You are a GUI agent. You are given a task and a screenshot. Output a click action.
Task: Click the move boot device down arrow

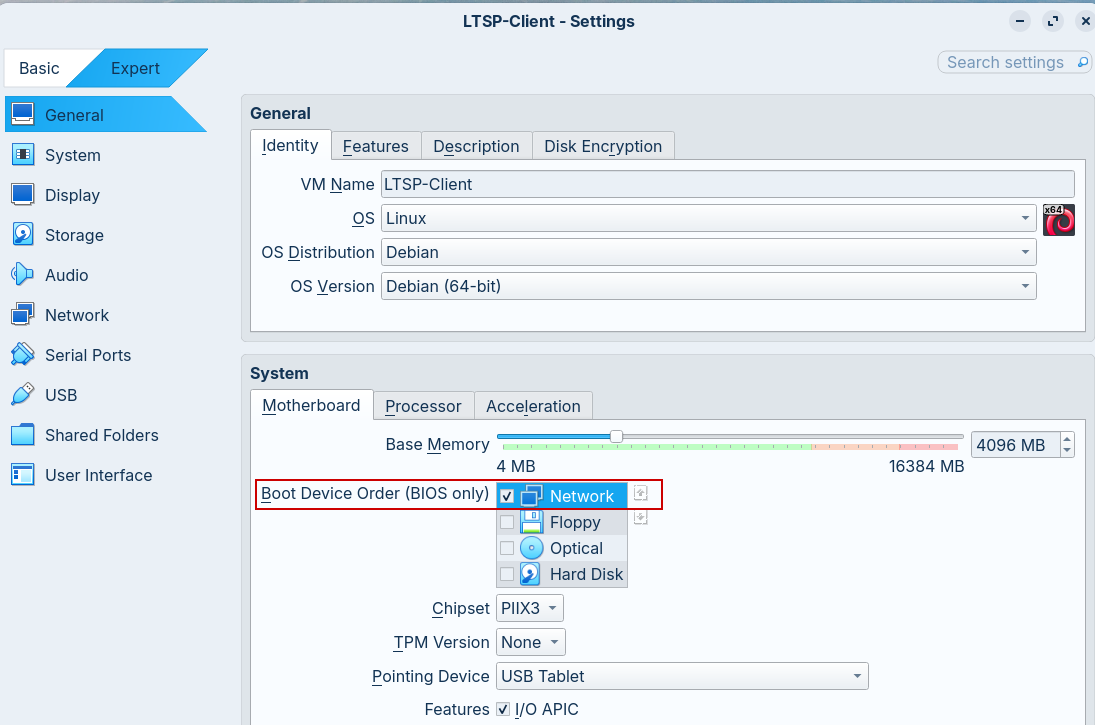[x=640, y=518]
